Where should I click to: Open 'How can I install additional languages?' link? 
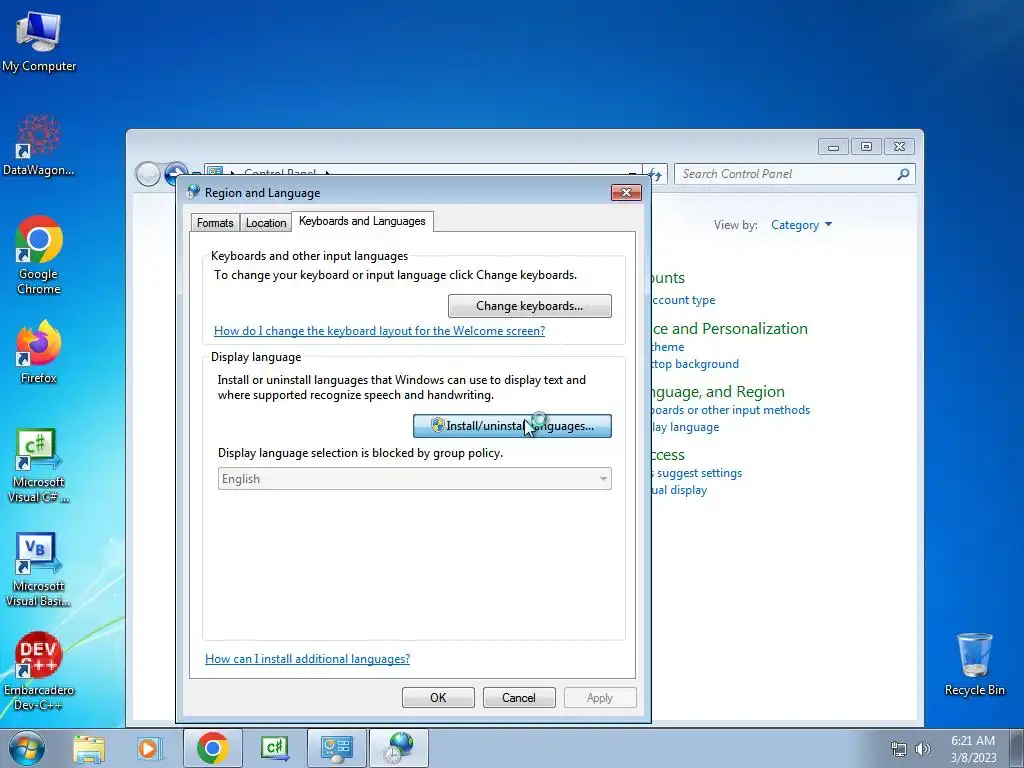(308, 659)
